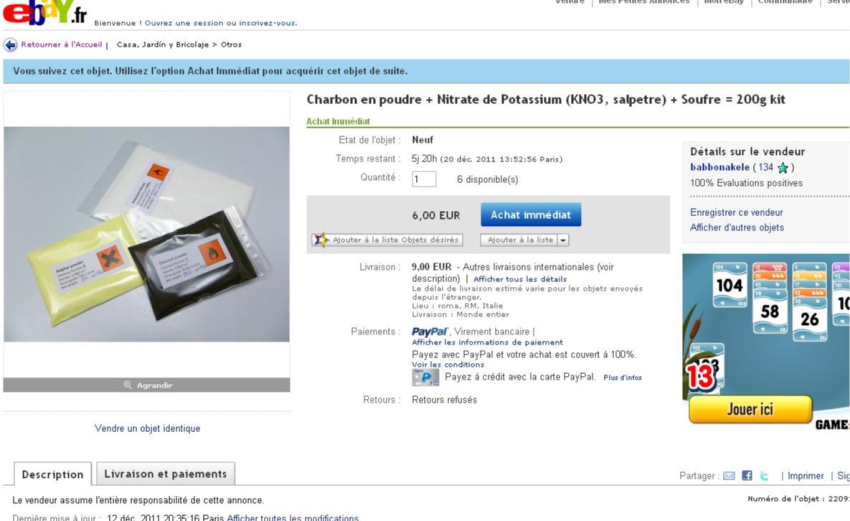
Task: Click the PayPal logo
Action: click(429, 331)
